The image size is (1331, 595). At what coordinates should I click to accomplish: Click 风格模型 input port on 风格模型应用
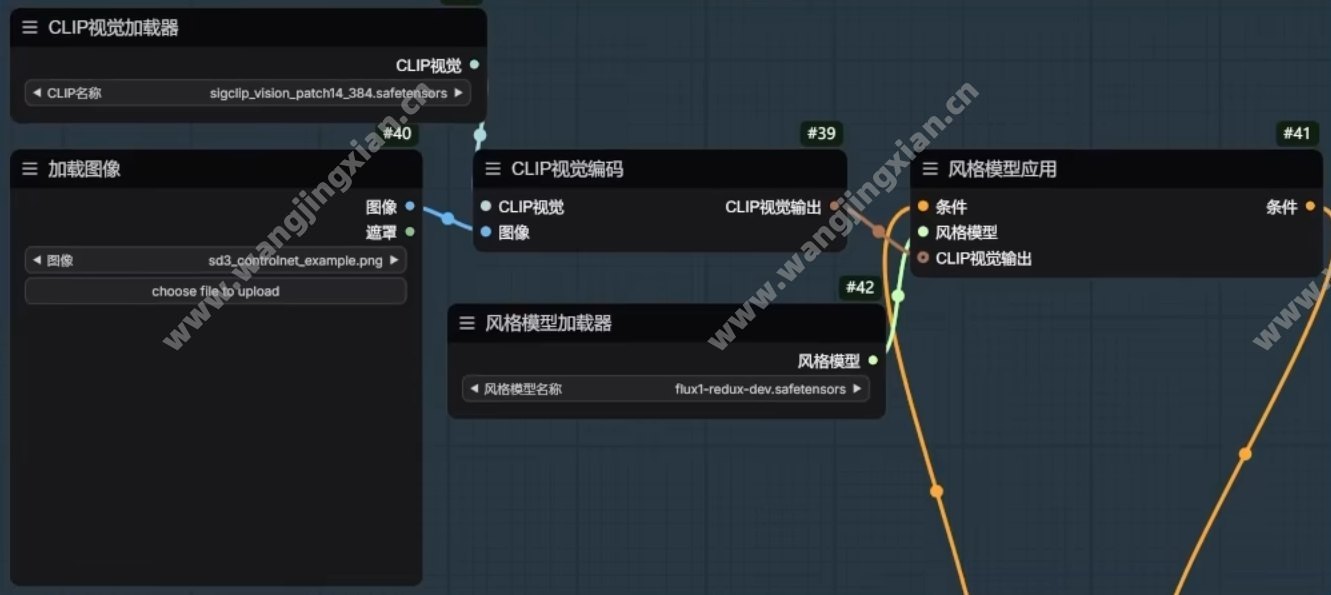click(923, 232)
